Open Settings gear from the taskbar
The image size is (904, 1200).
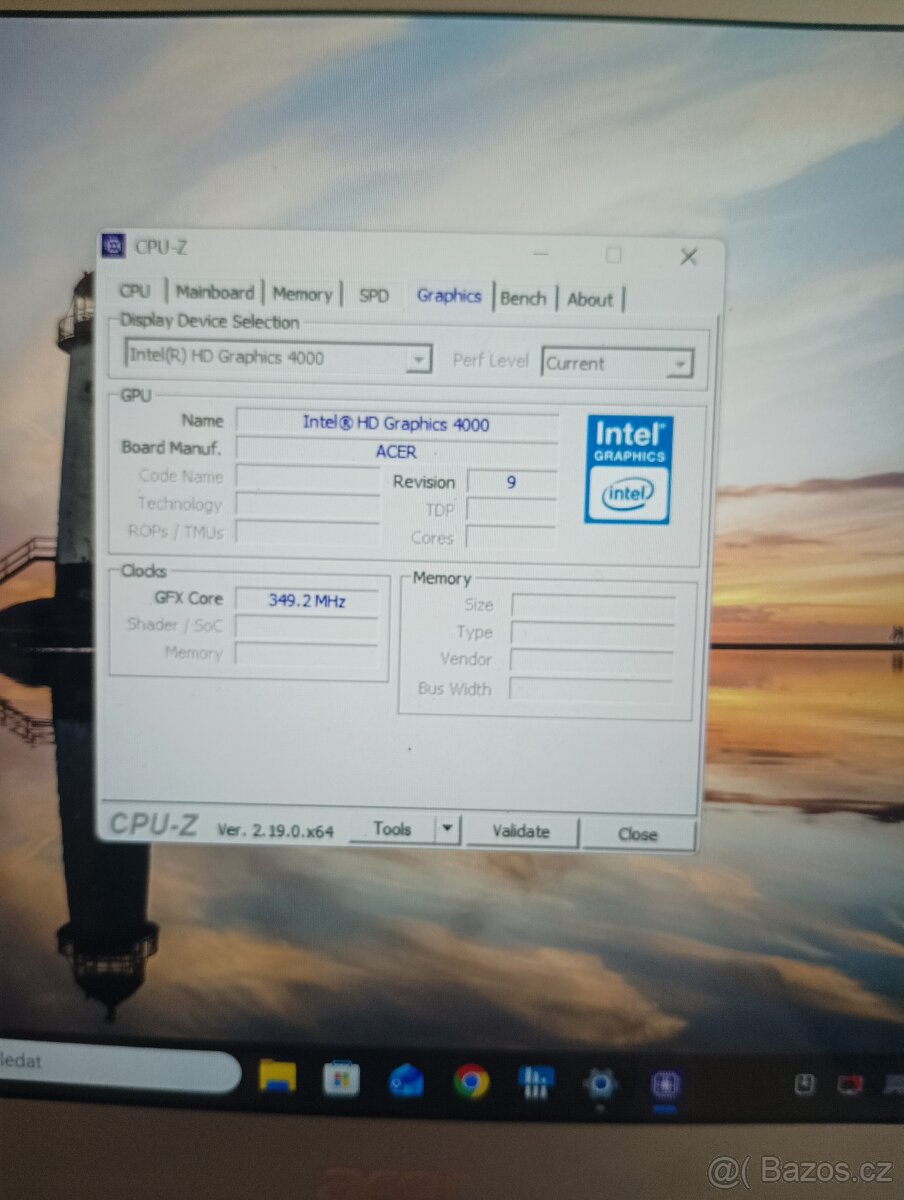pyautogui.click(x=600, y=1084)
